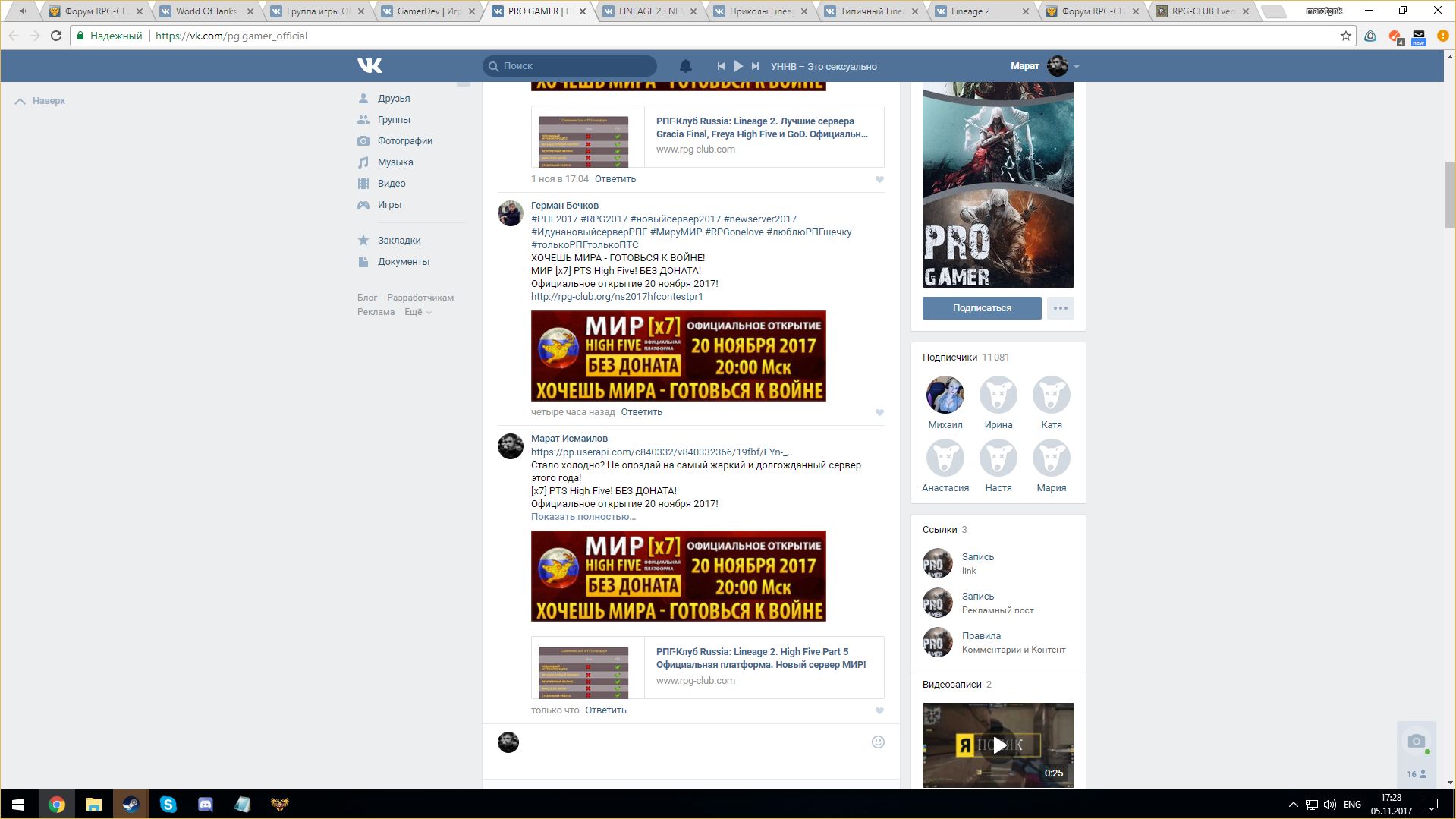
Task: Skip to previous track in header player
Action: (721, 66)
